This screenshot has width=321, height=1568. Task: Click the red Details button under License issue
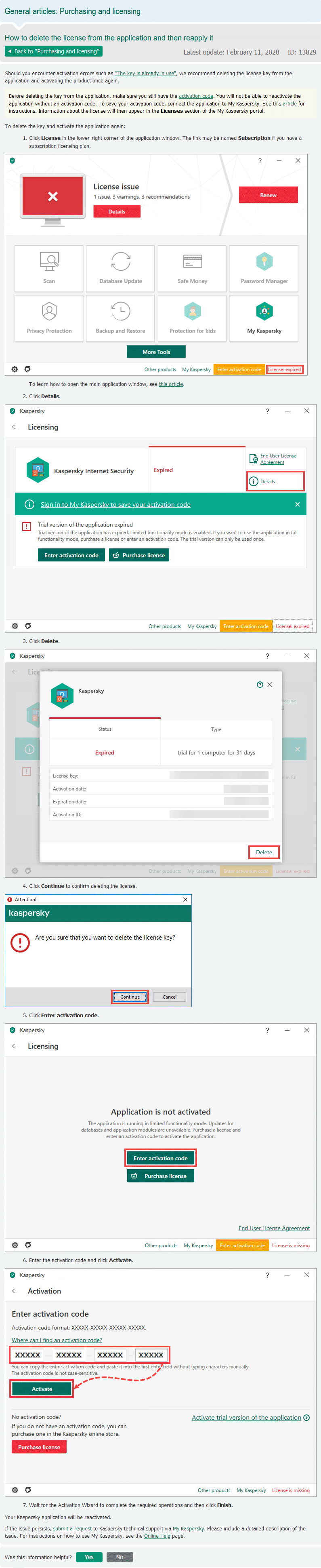pos(117,211)
